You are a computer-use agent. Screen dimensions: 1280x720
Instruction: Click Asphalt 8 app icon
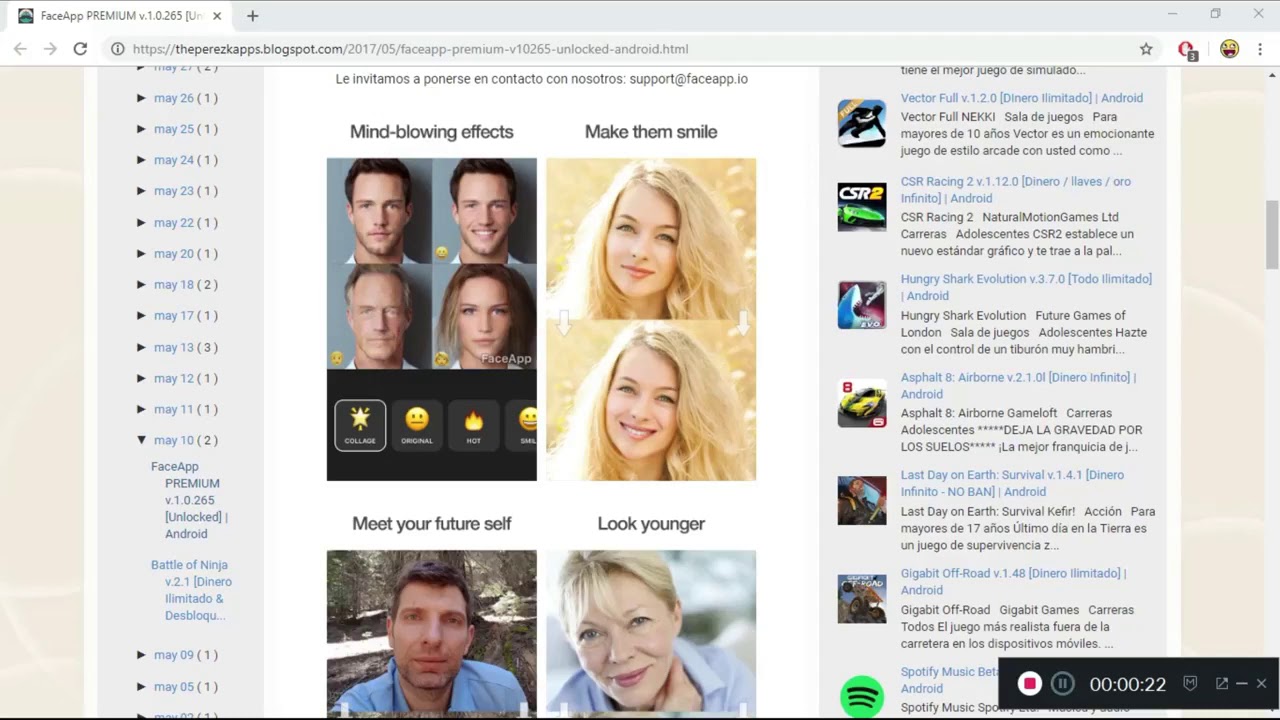click(x=862, y=403)
